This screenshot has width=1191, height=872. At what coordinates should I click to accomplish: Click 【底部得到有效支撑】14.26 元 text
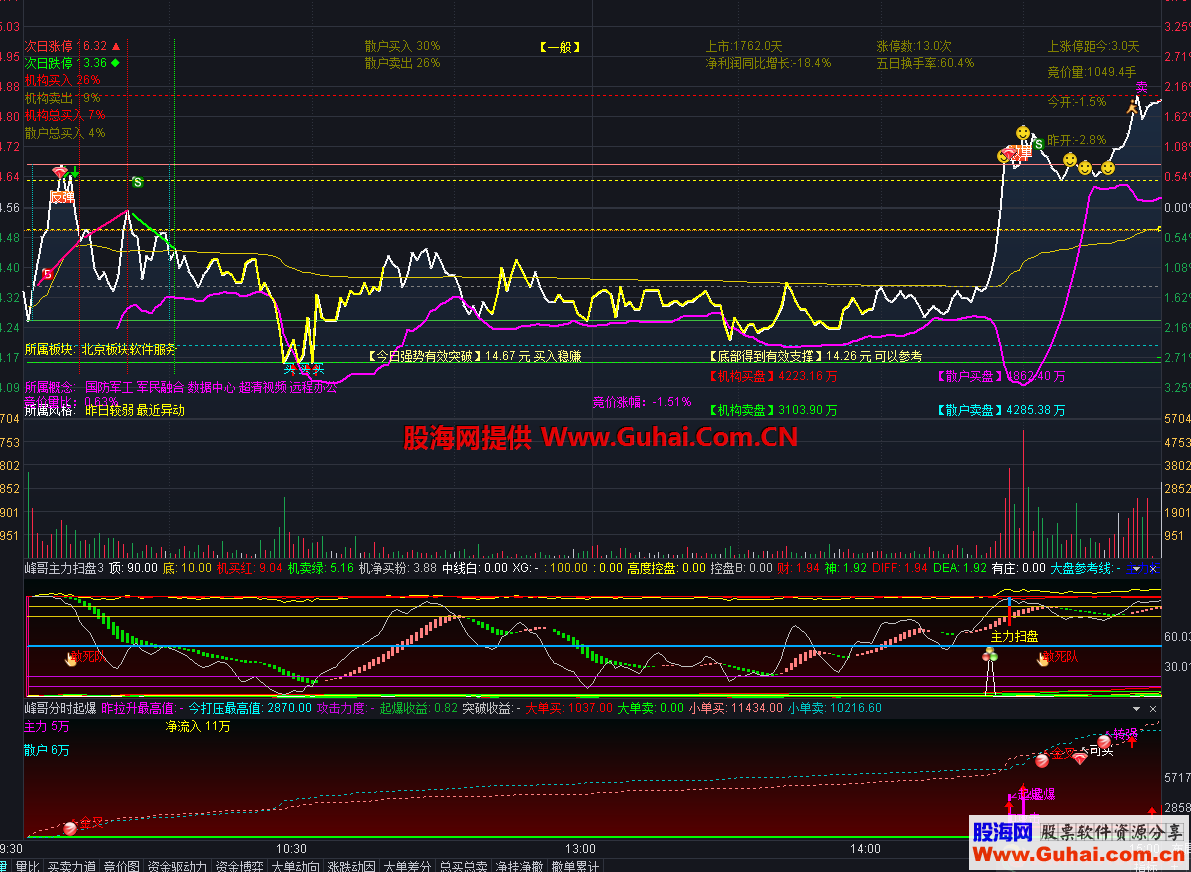point(813,355)
